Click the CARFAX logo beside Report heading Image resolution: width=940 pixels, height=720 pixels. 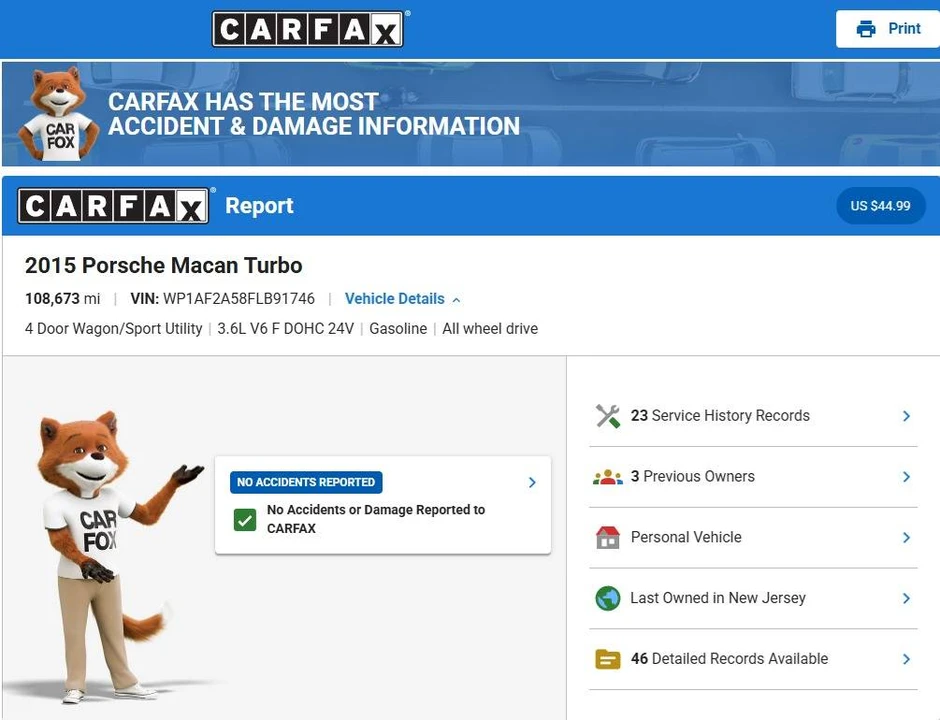click(x=113, y=206)
